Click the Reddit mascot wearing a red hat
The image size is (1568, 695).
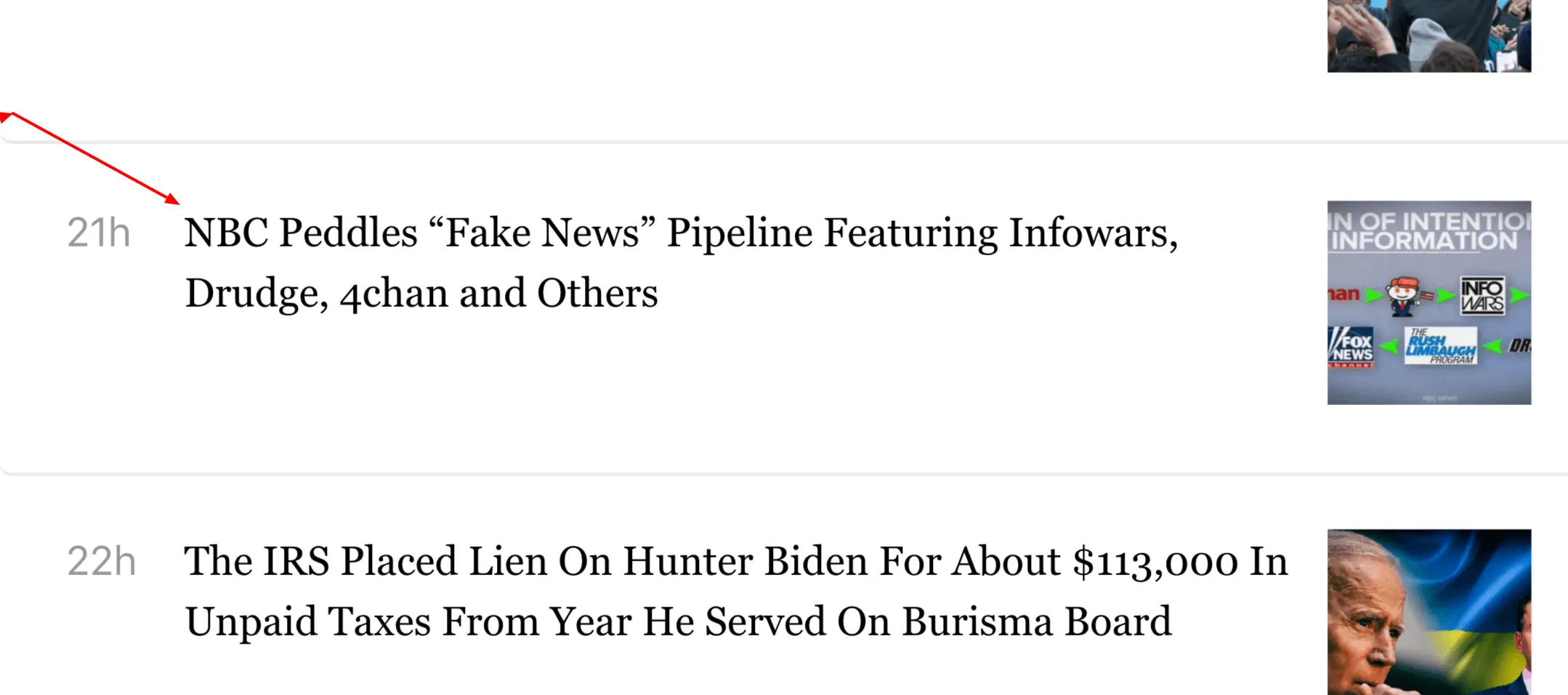(x=1402, y=295)
